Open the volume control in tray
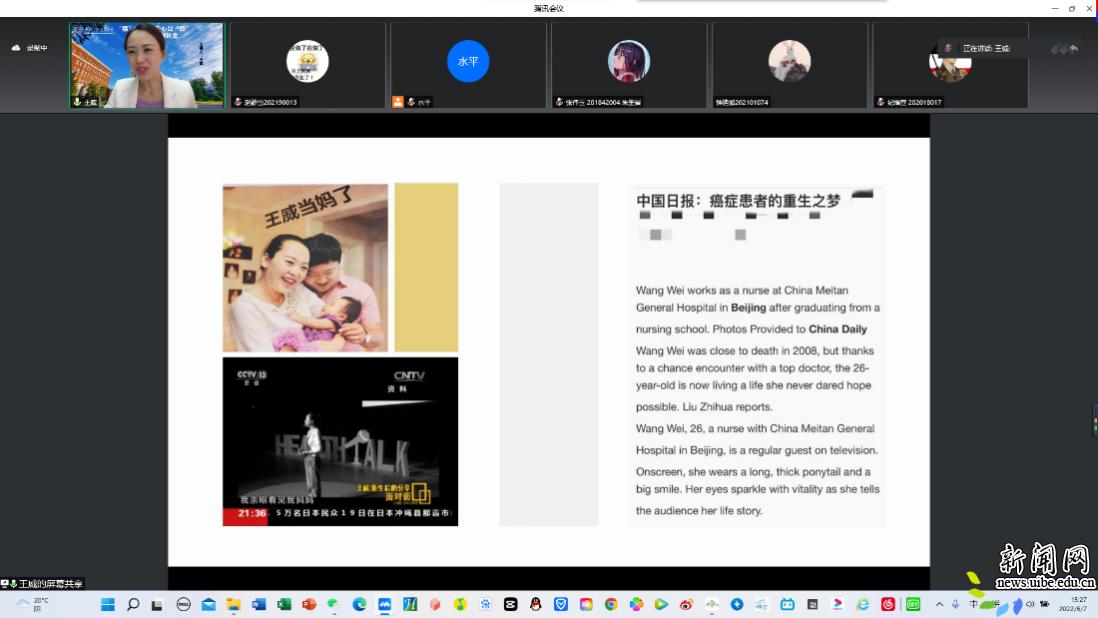This screenshot has height=618, width=1098. click(1030, 605)
